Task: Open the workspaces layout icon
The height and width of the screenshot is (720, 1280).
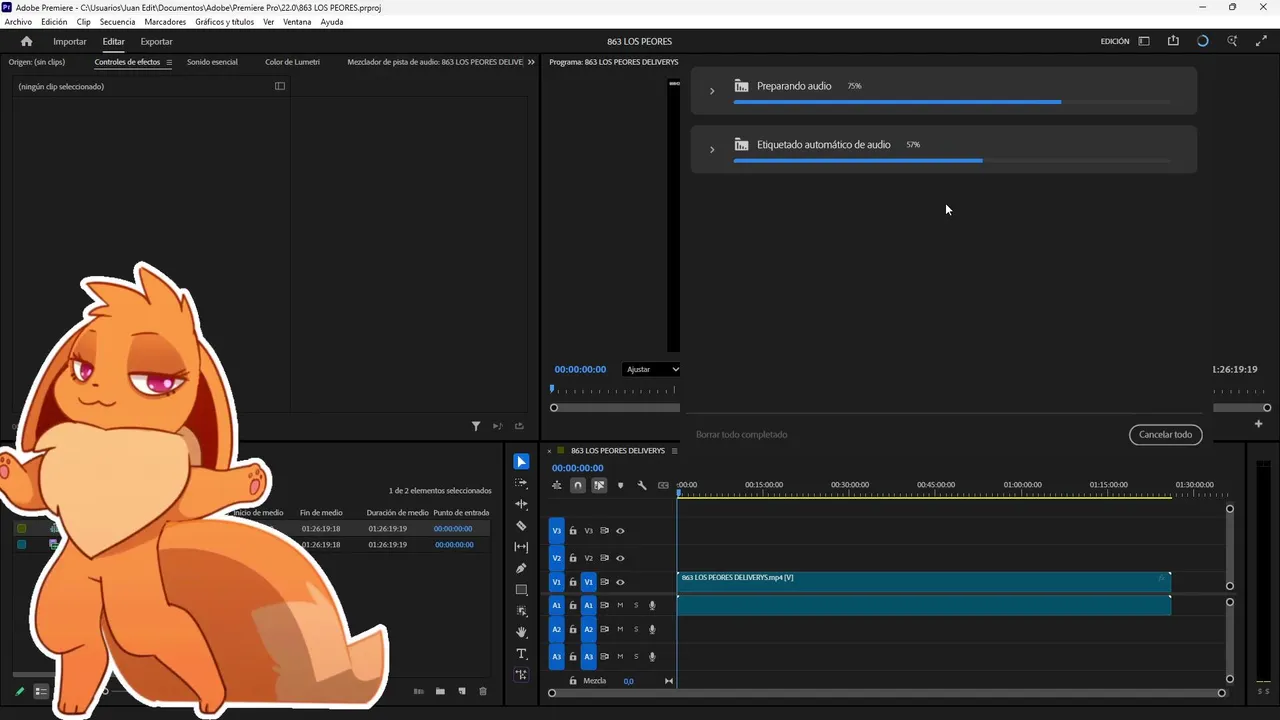Action: (x=1144, y=41)
